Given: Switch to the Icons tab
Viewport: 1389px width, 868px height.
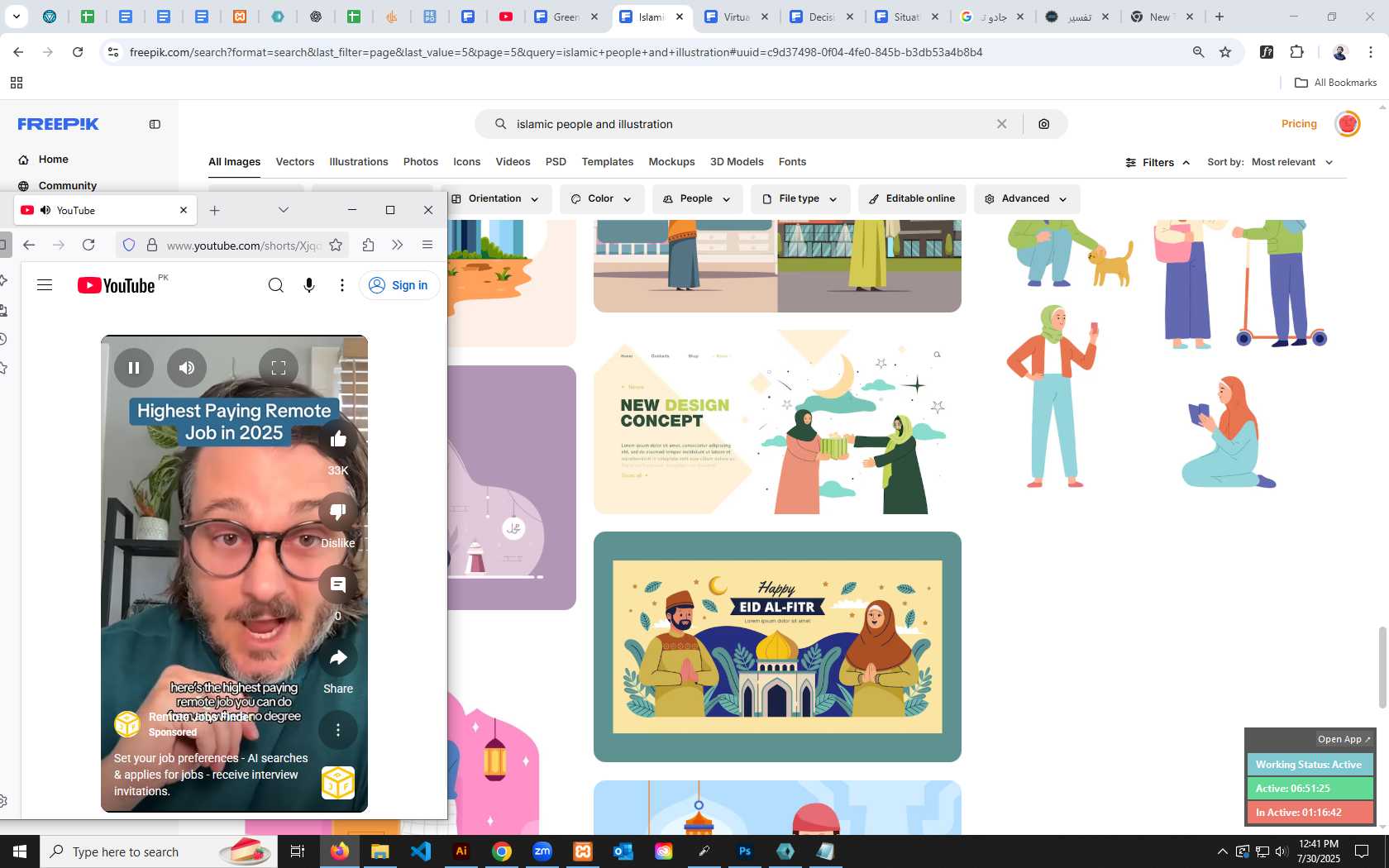Looking at the screenshot, I should [x=467, y=162].
